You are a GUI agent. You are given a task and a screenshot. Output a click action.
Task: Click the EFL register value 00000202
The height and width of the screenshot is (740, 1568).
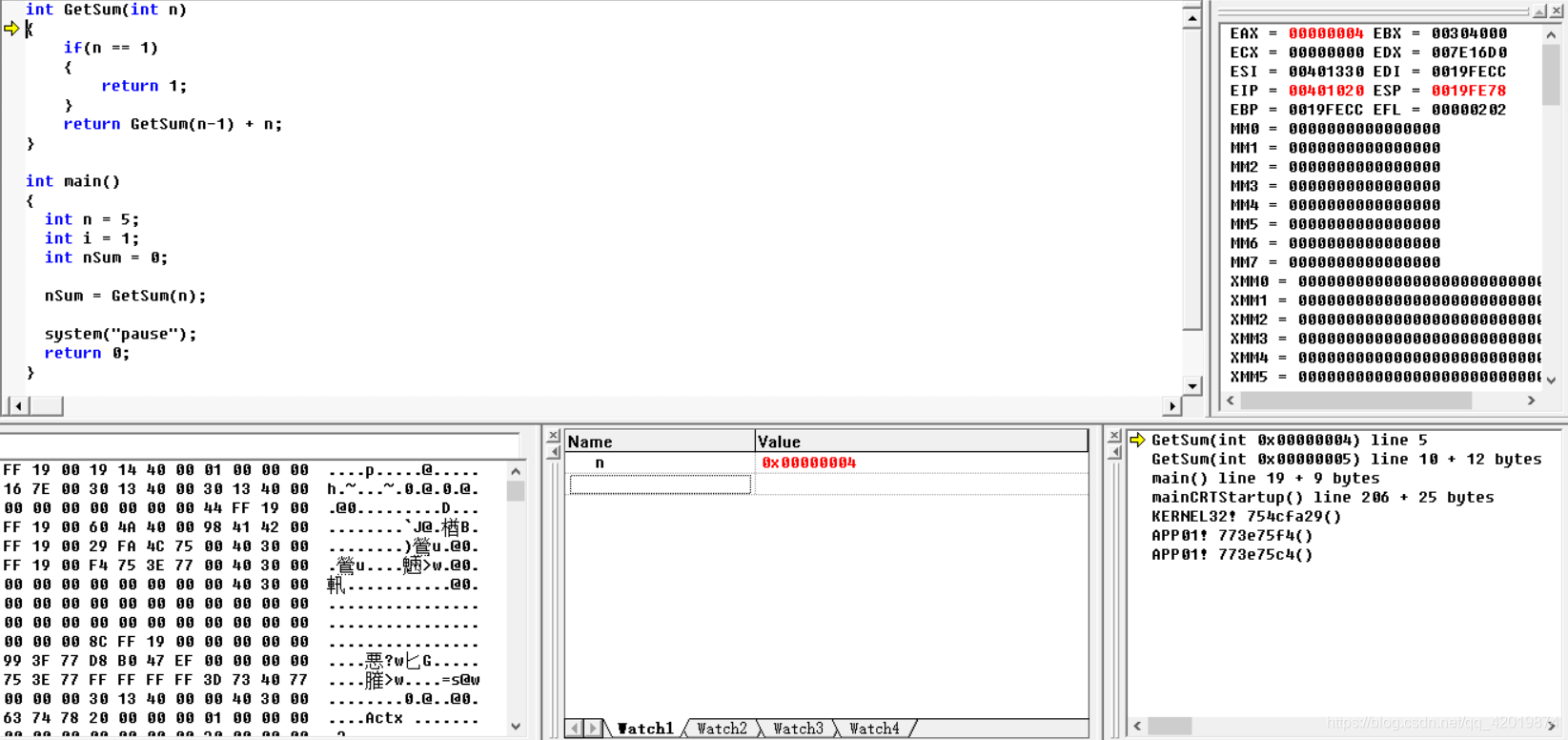[1469, 110]
